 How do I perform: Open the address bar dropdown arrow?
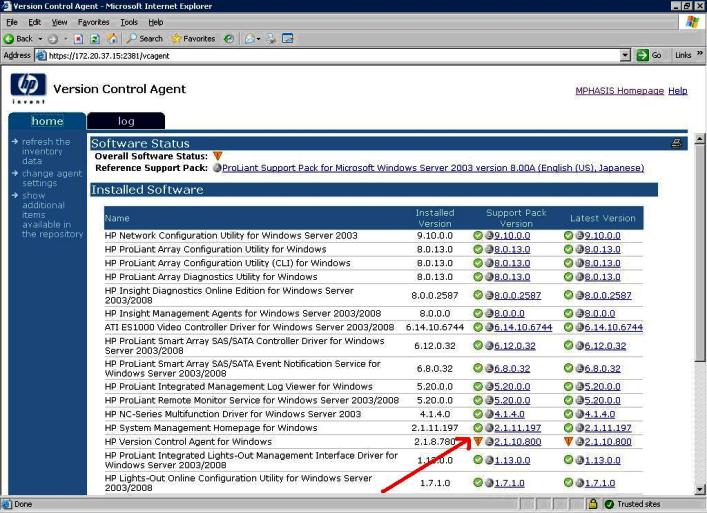click(x=626, y=55)
